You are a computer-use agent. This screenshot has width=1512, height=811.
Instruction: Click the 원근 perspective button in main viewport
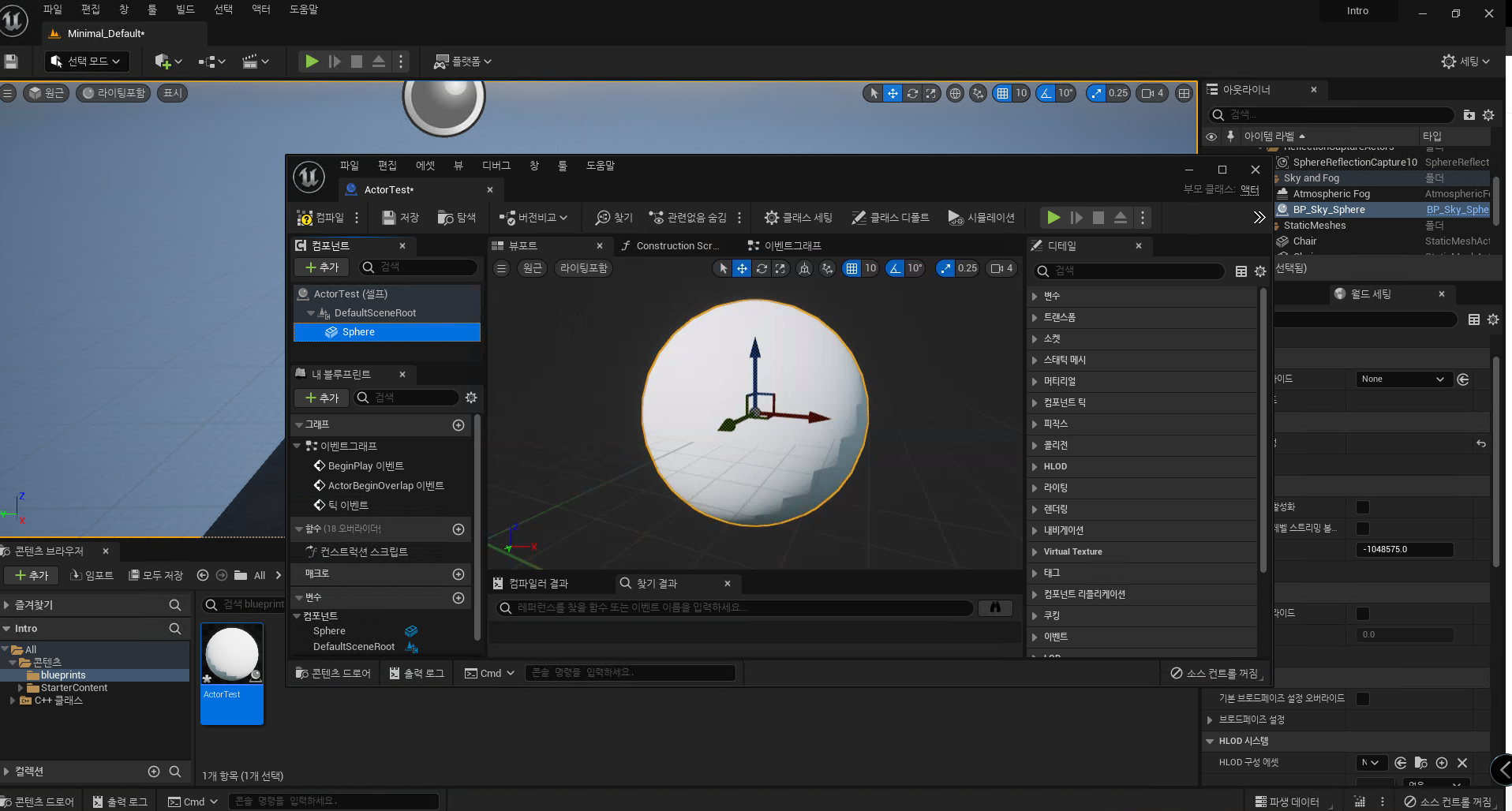(46, 93)
